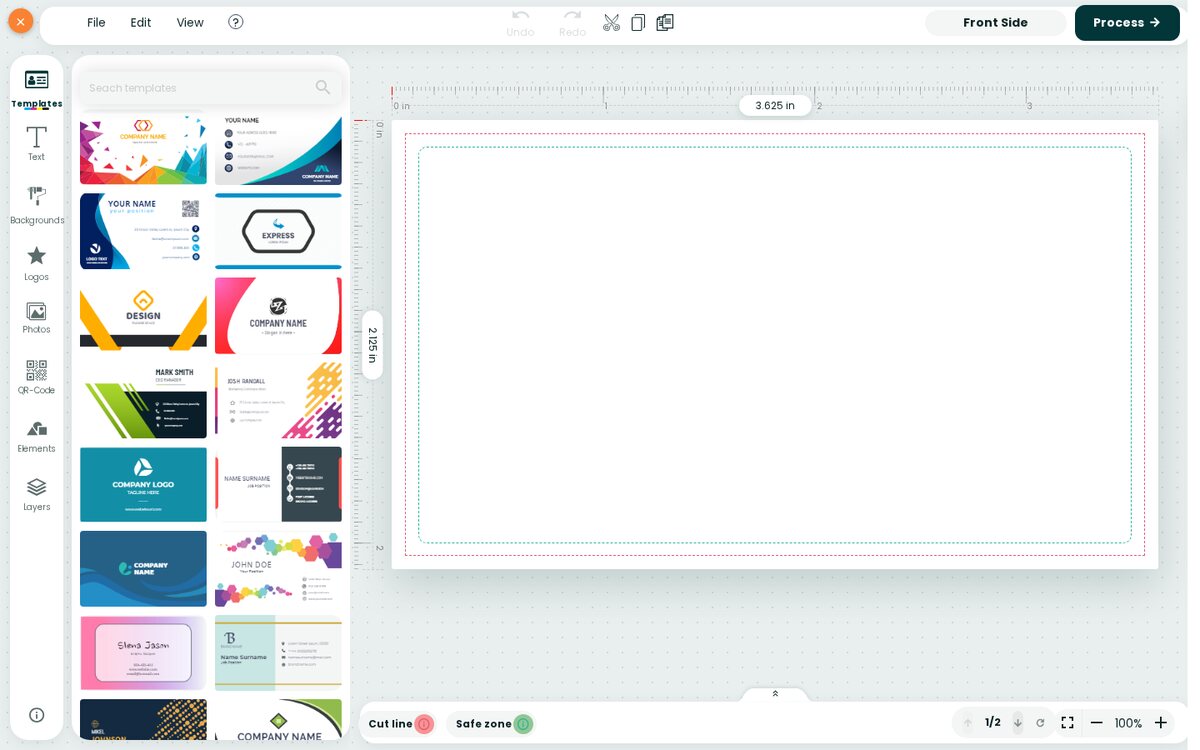
Task: Select the Josh Randall template
Action: pos(278,400)
